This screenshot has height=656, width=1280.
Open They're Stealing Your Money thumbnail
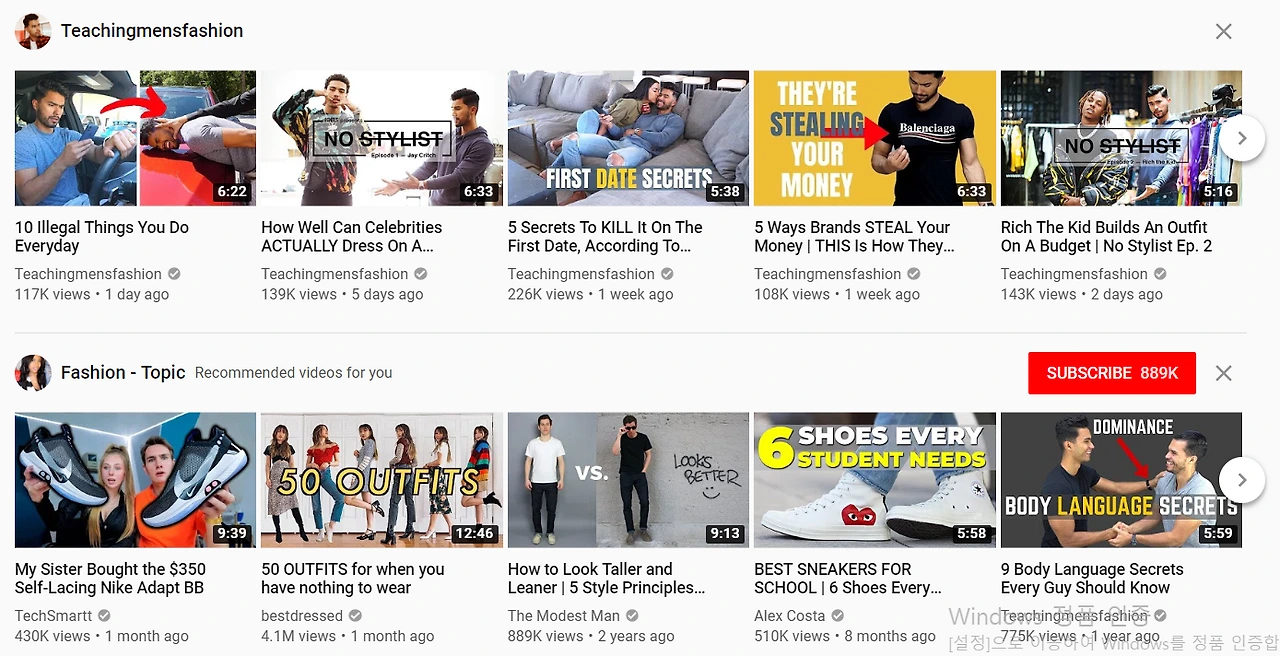point(874,138)
